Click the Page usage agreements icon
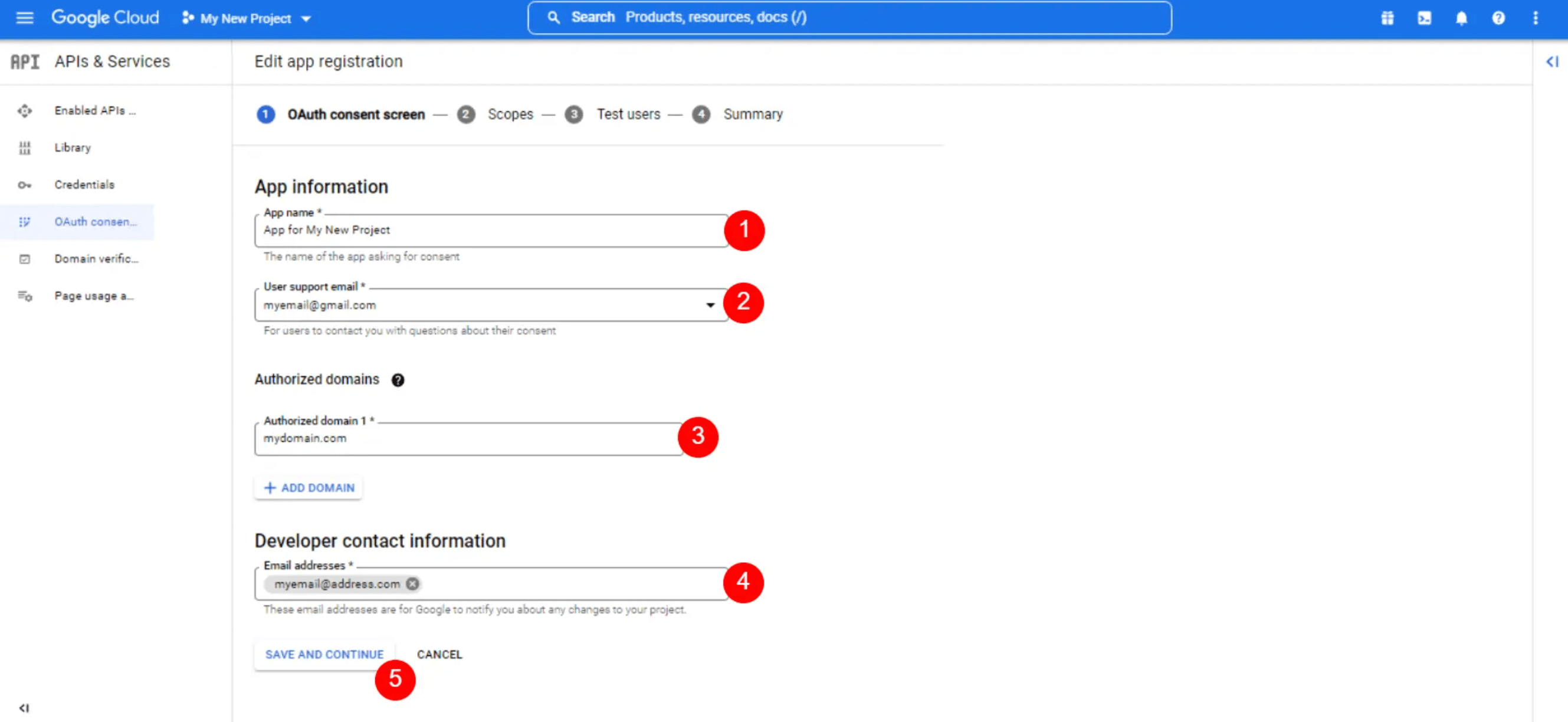Screen dimensions: 1568x722 pyautogui.click(x=24, y=297)
